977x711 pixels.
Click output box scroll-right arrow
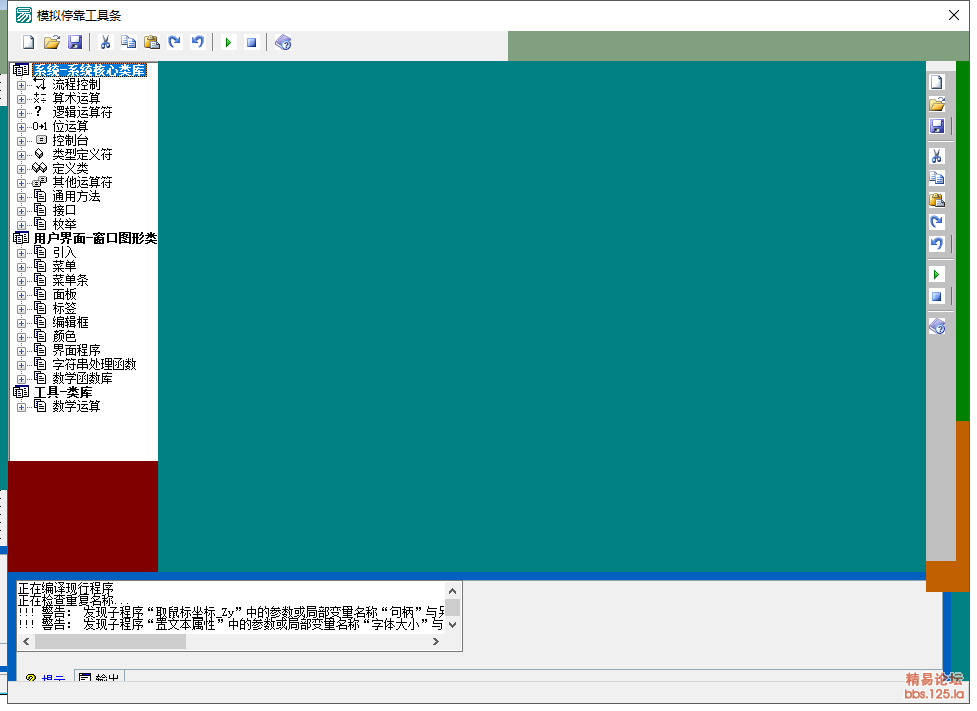(x=436, y=641)
